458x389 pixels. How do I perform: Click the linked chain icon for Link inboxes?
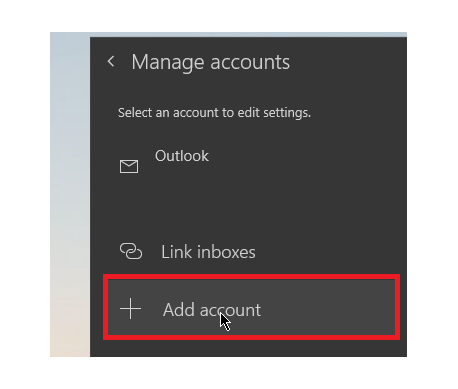[131, 251]
